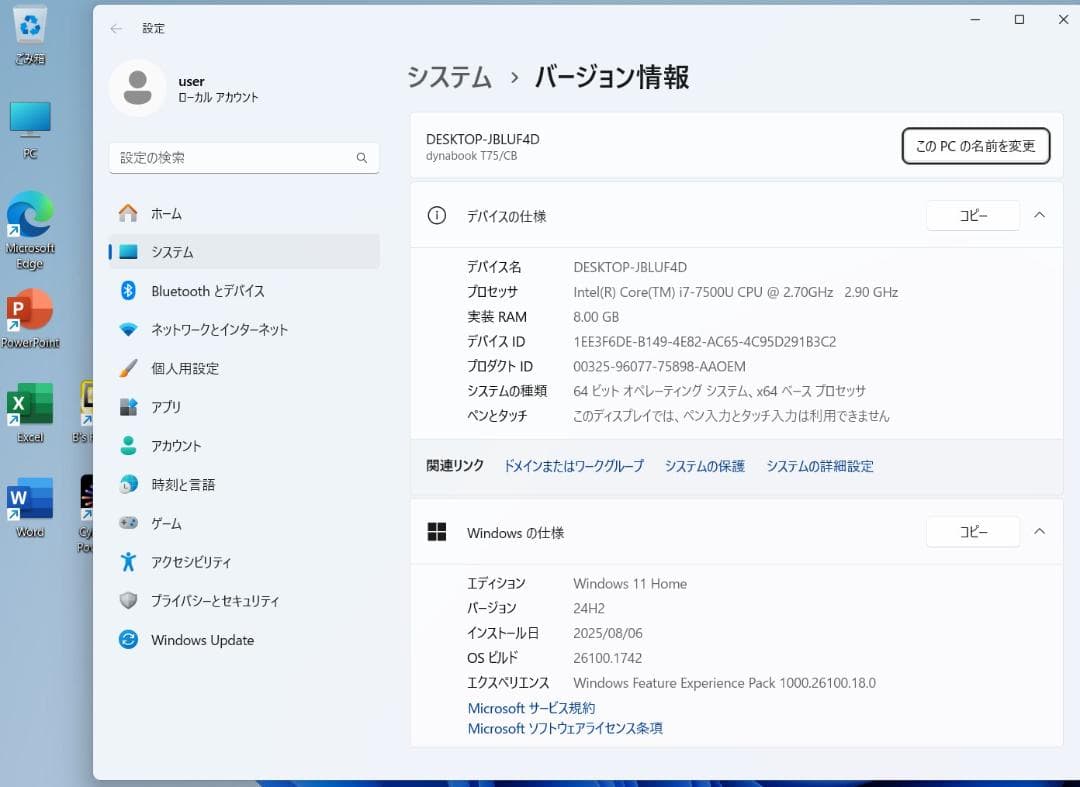Collapse the Windows の仕様 panel
The width and height of the screenshot is (1080, 787).
click(1038, 531)
